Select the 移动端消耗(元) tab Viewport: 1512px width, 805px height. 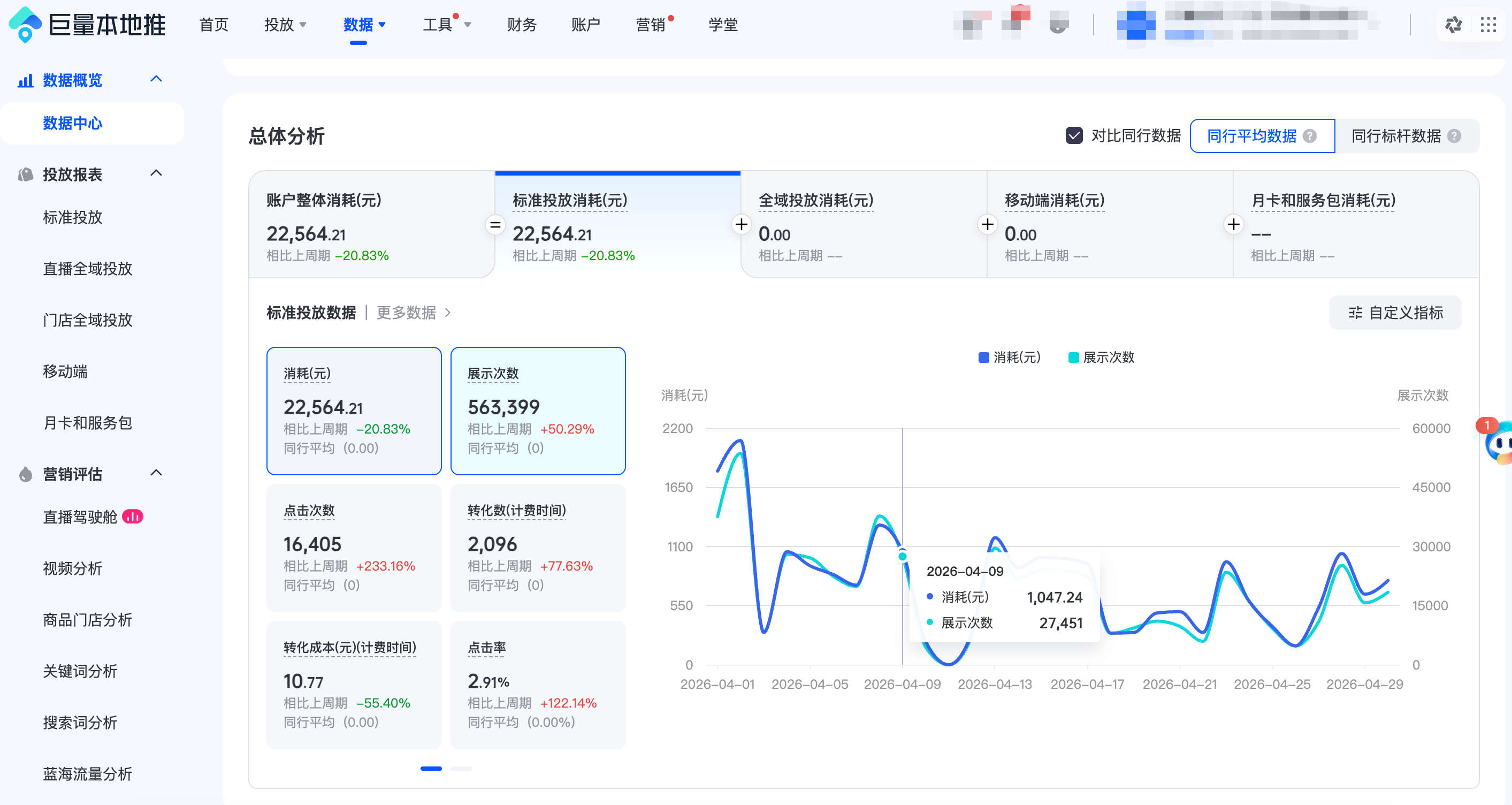tap(1110, 225)
